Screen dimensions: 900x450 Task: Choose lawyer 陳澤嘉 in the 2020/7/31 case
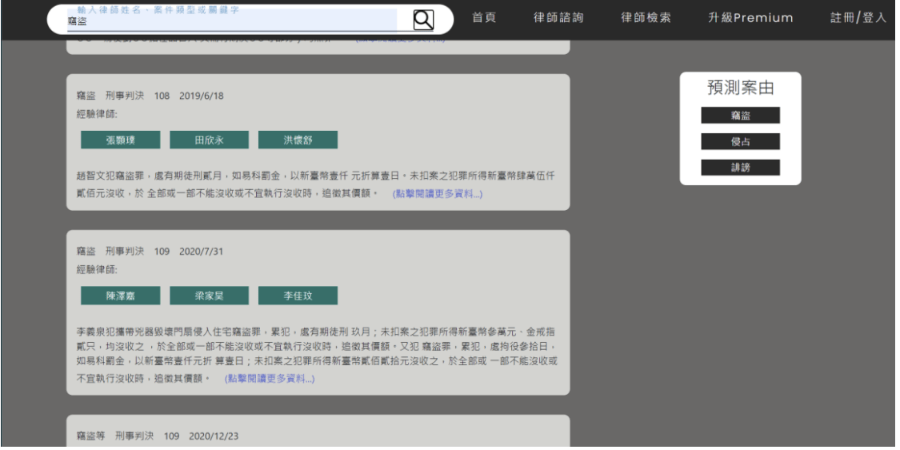click(x=121, y=296)
